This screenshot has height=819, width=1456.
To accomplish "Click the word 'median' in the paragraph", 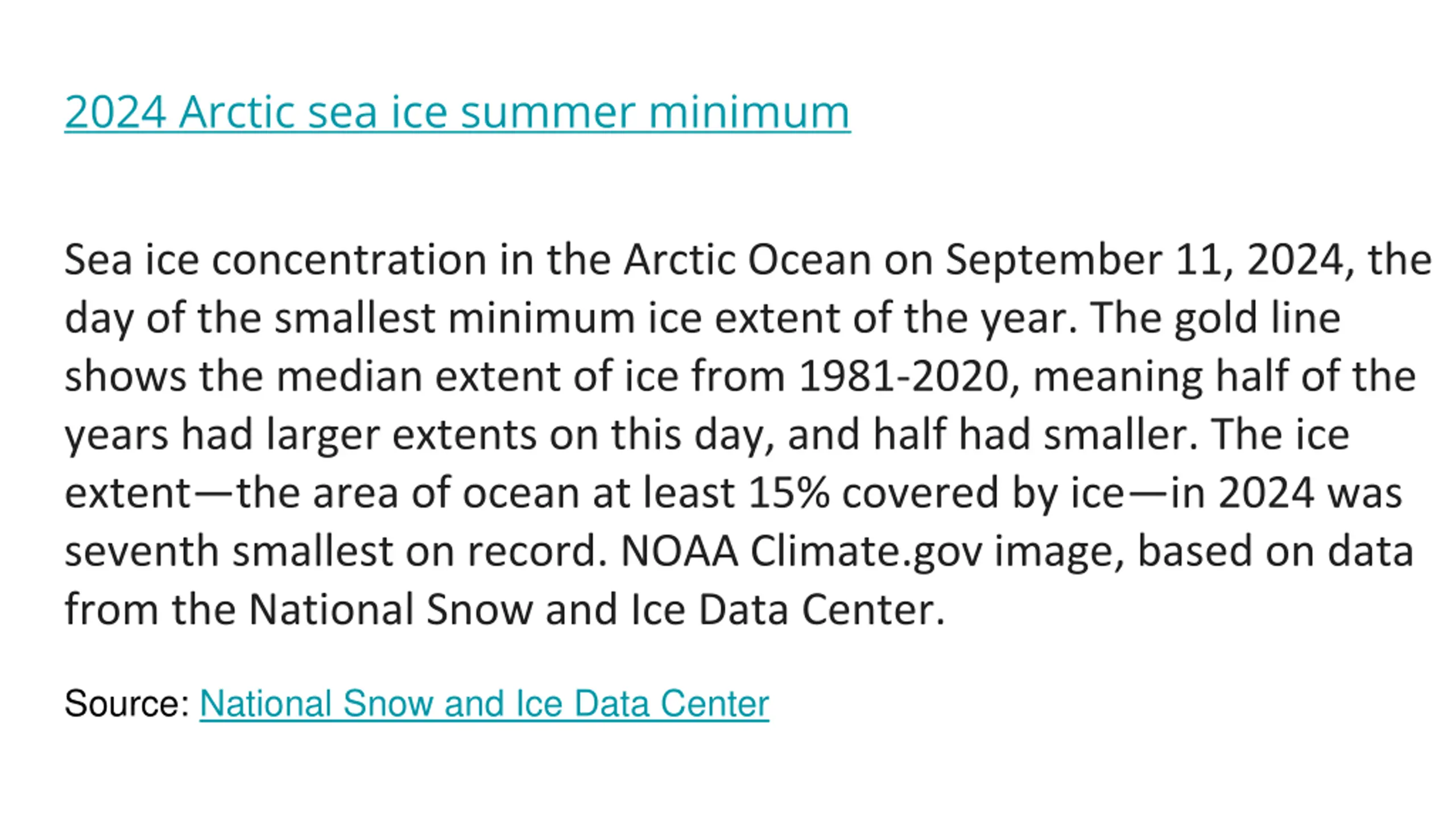I will (349, 377).
